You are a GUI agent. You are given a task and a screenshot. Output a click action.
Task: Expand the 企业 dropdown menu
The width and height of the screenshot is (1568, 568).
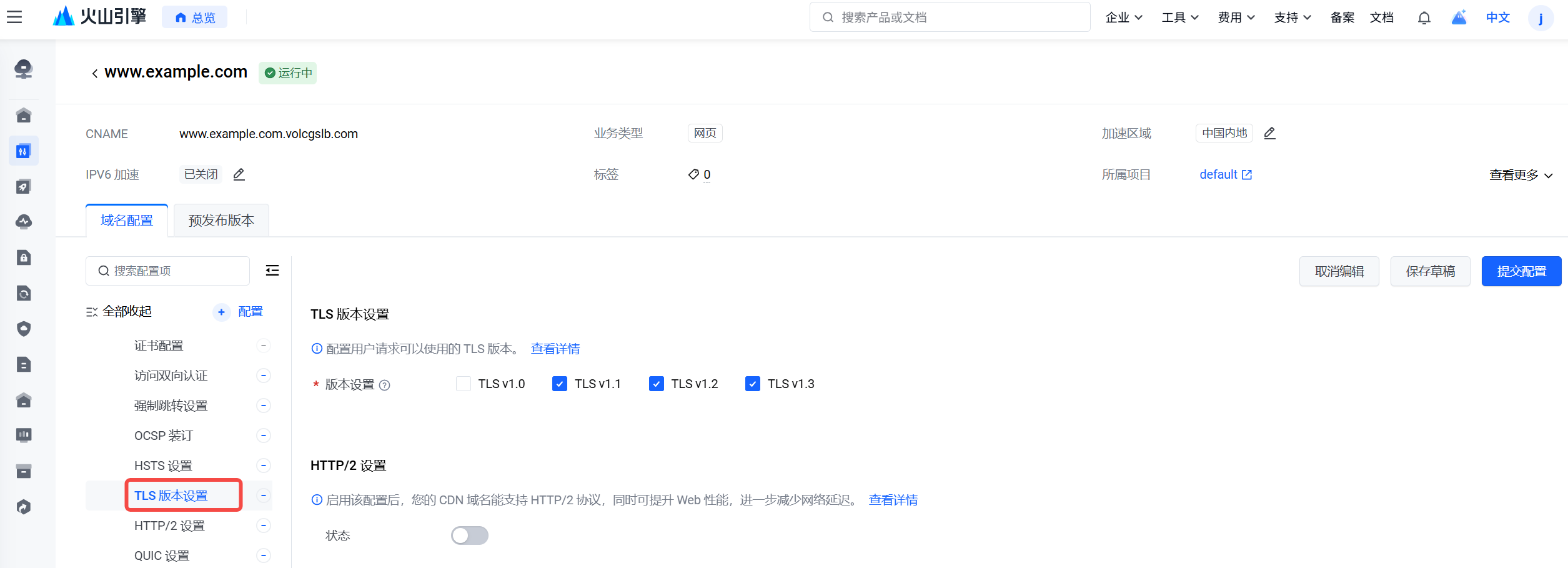tap(1123, 17)
